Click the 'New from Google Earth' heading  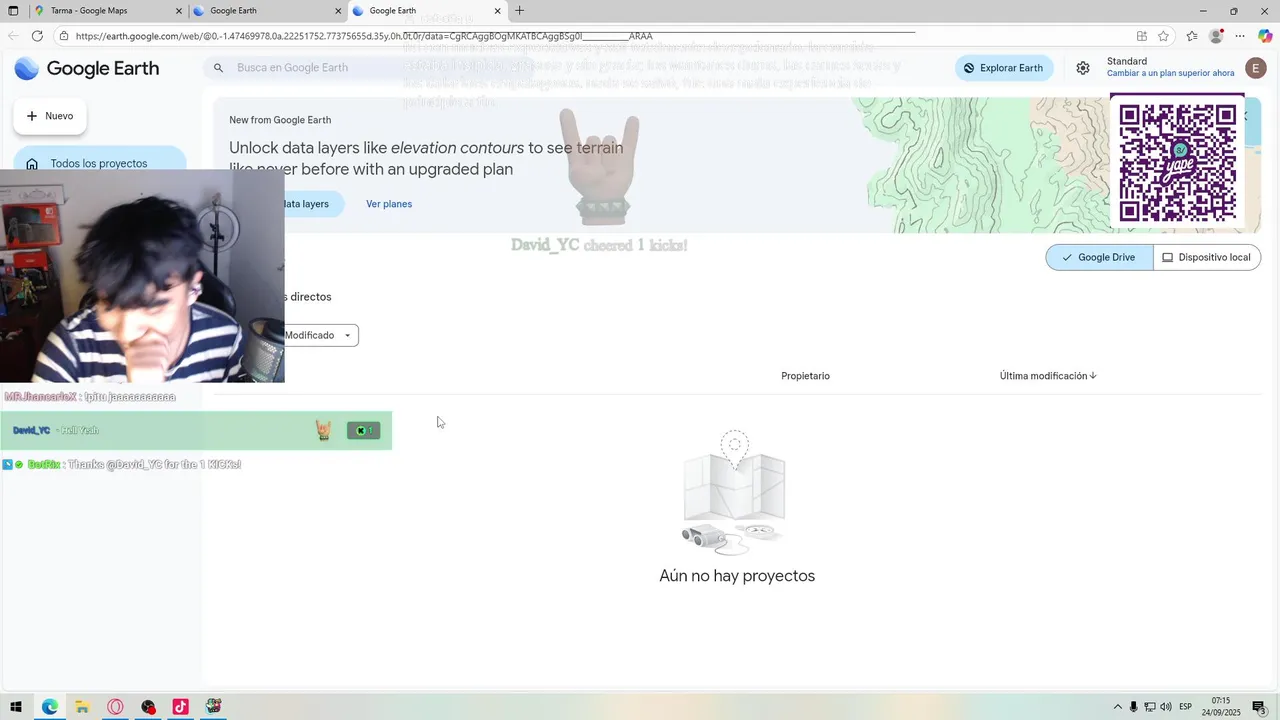coord(280,120)
